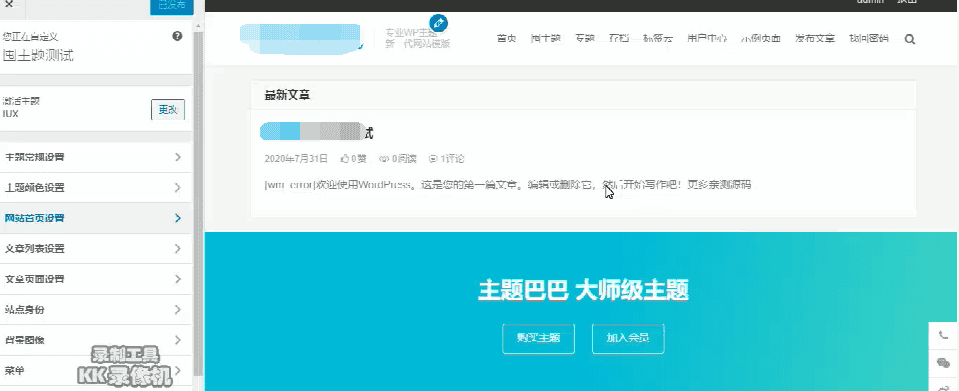Click the blue pencil edit shortcut icon
The width and height of the screenshot is (959, 391).
tap(439, 23)
